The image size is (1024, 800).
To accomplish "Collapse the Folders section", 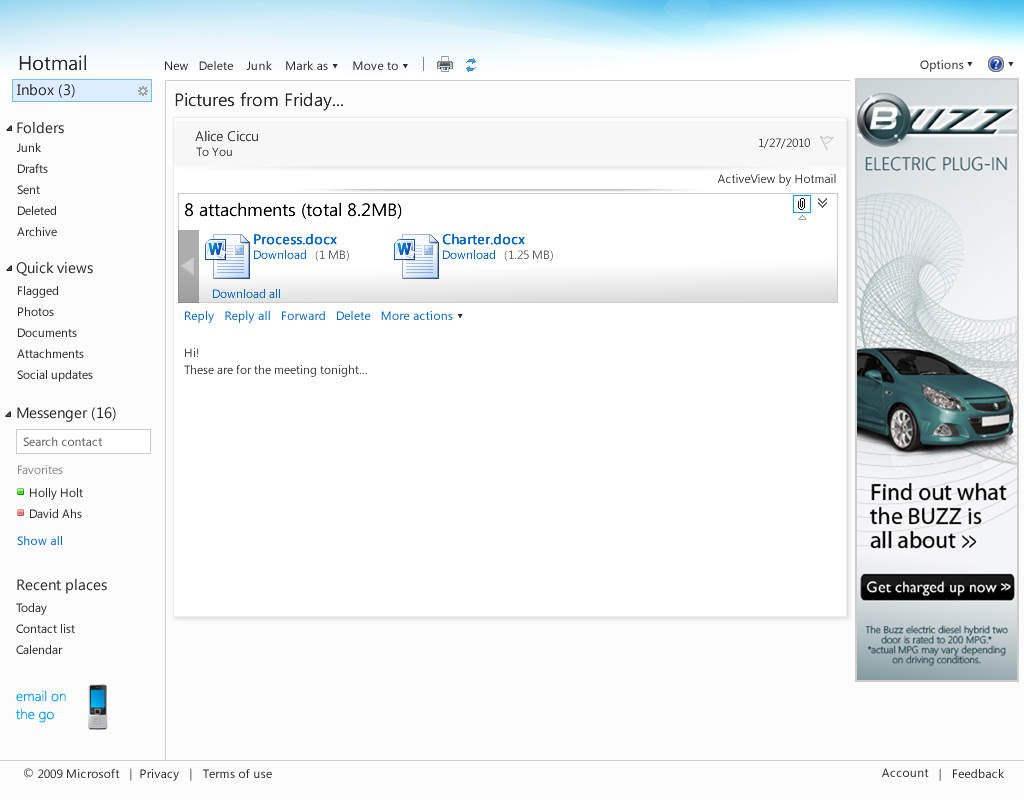I will click(9, 128).
